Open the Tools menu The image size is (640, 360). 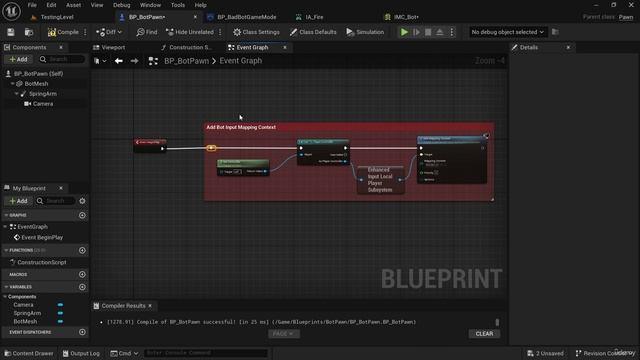pos(178,5)
